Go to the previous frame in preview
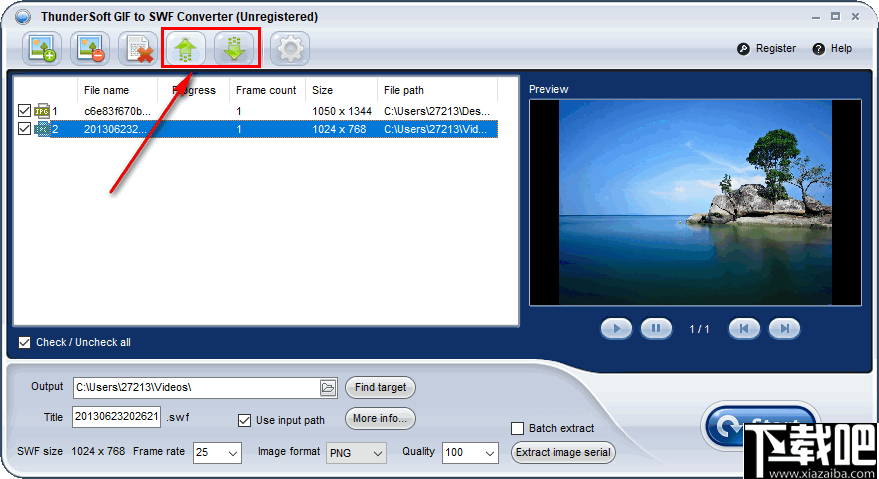Image resolution: width=879 pixels, height=479 pixels. coord(744,329)
